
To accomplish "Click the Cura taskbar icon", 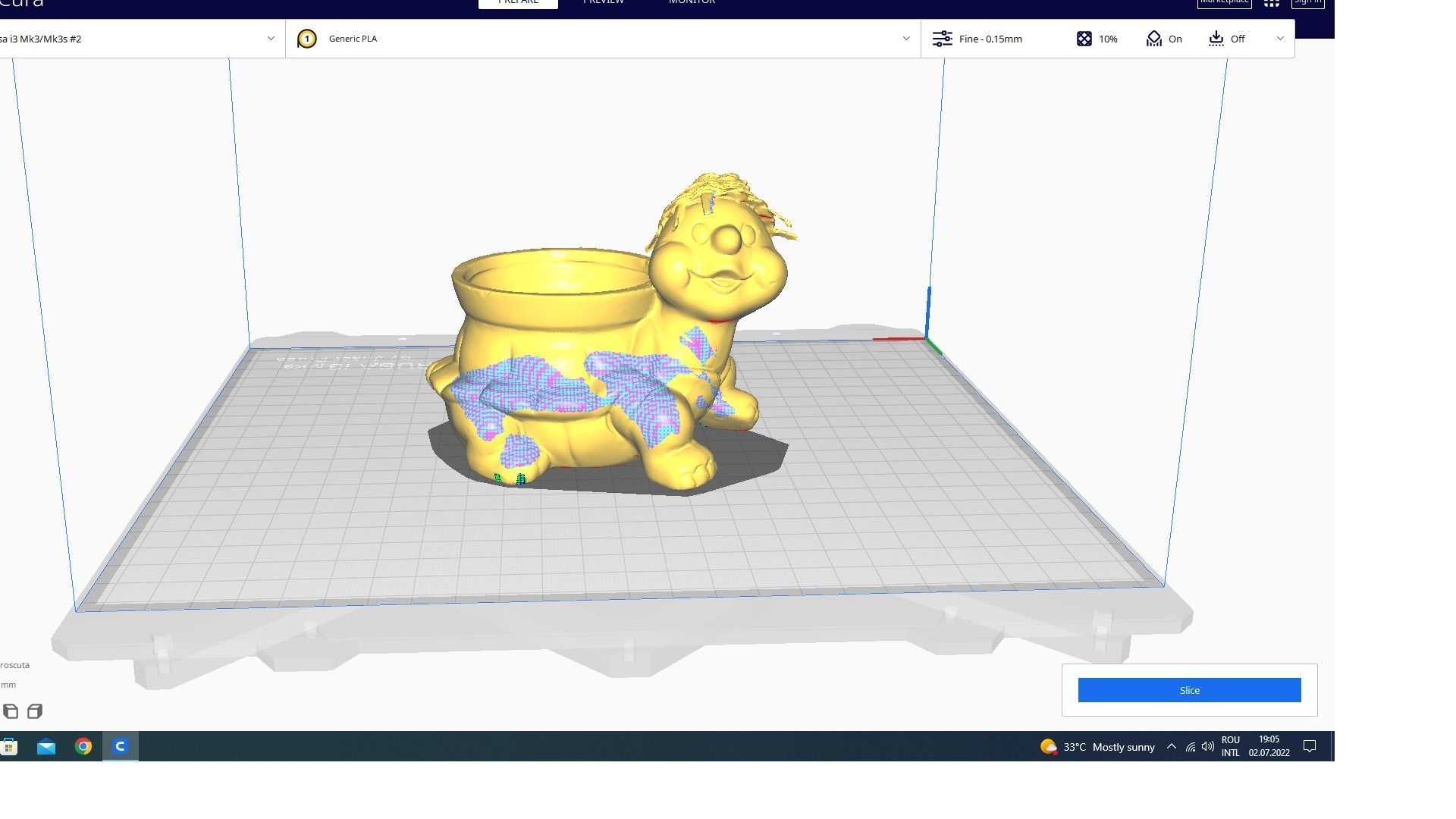I will [120, 747].
